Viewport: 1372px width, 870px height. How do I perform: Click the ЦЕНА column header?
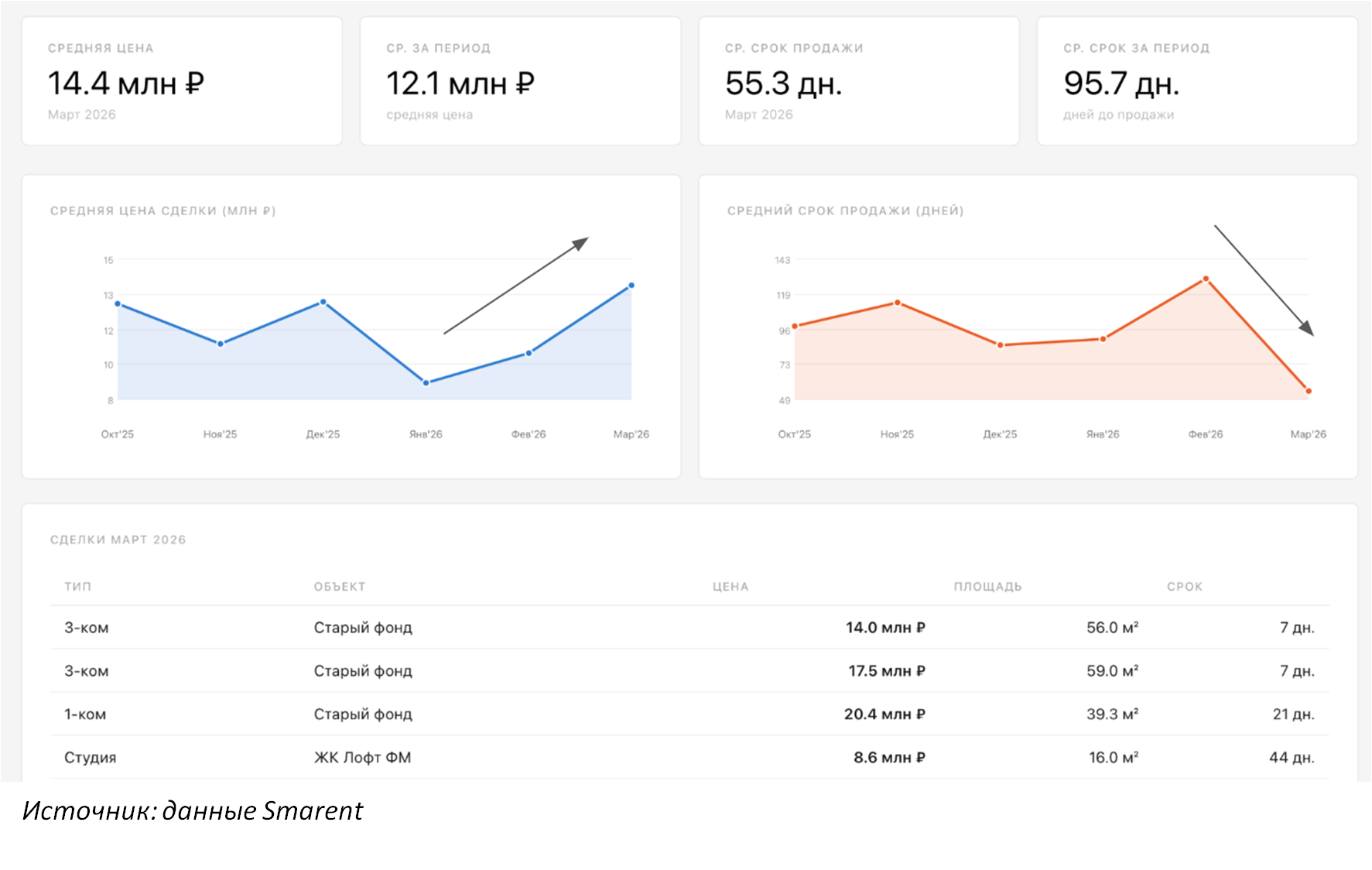730,587
